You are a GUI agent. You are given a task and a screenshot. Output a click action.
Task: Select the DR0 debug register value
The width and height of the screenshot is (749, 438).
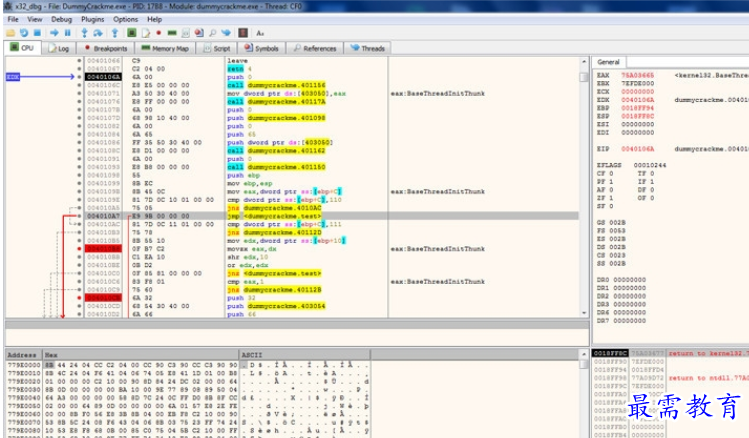pyautogui.click(x=629, y=279)
